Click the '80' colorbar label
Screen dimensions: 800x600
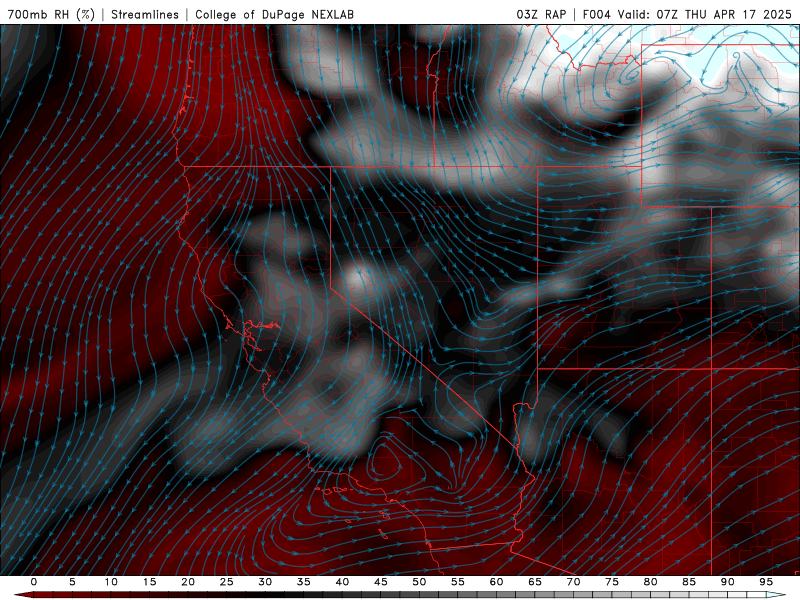pyautogui.click(x=650, y=582)
